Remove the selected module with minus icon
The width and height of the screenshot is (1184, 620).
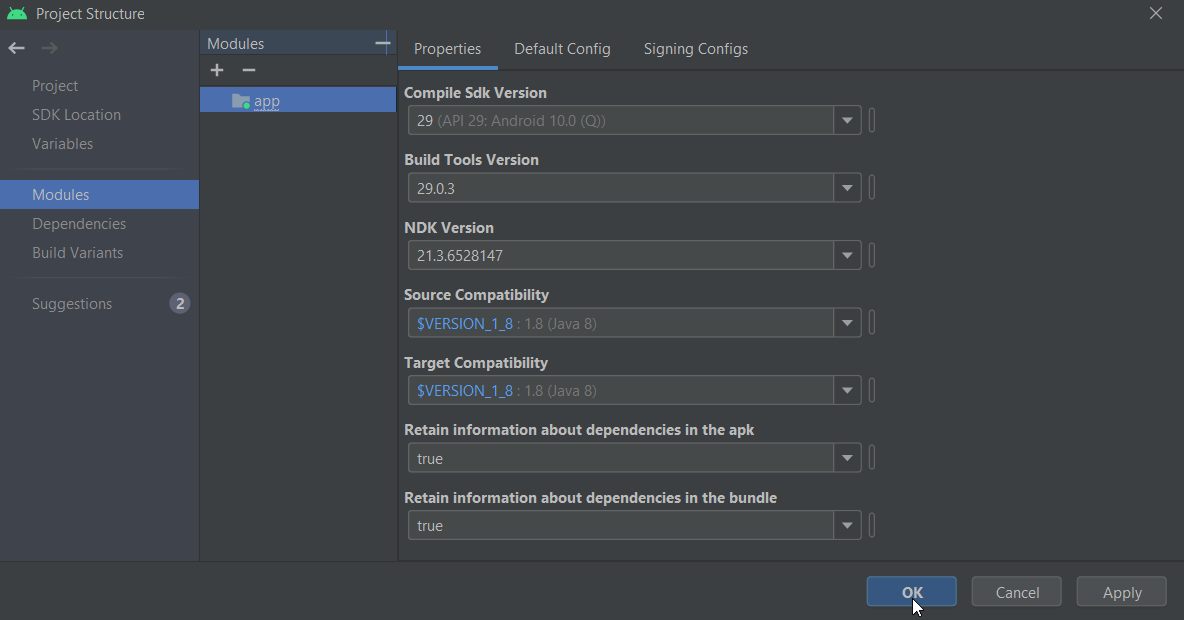249,70
